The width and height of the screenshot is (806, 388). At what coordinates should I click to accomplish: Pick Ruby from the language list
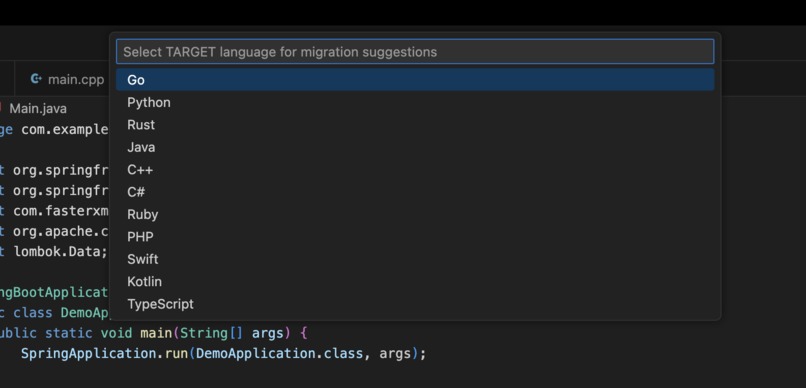pyautogui.click(x=415, y=214)
